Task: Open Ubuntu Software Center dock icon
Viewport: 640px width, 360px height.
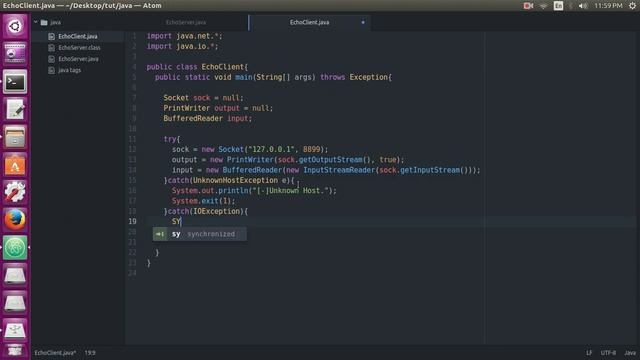Action: tap(15, 165)
